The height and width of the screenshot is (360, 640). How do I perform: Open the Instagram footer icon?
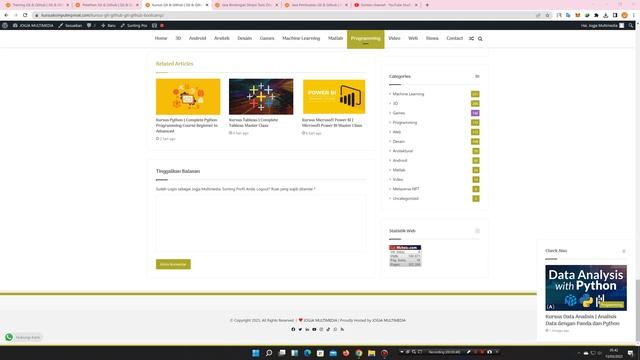coord(321,329)
